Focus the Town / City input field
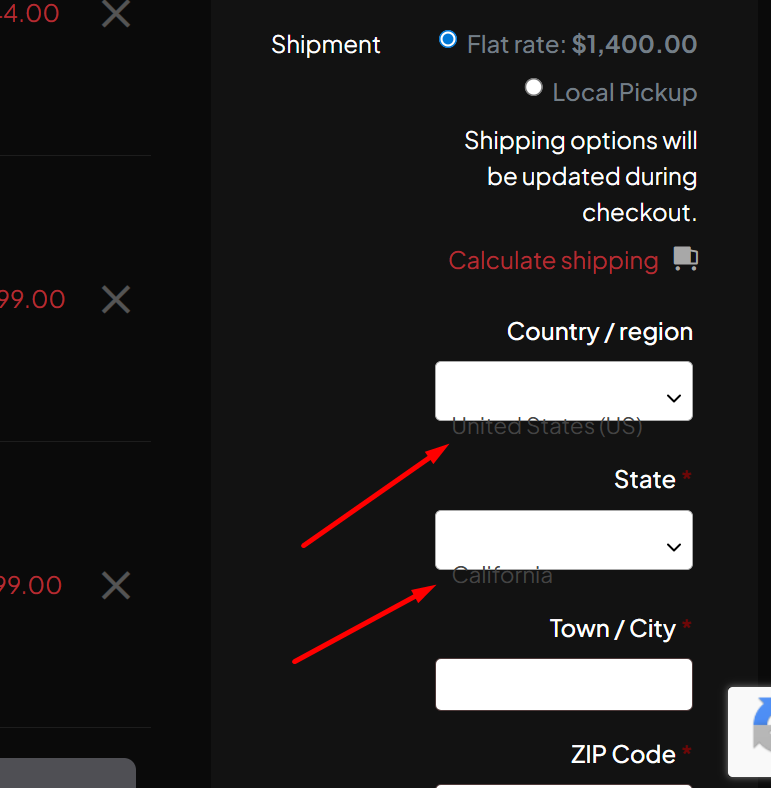 point(563,684)
